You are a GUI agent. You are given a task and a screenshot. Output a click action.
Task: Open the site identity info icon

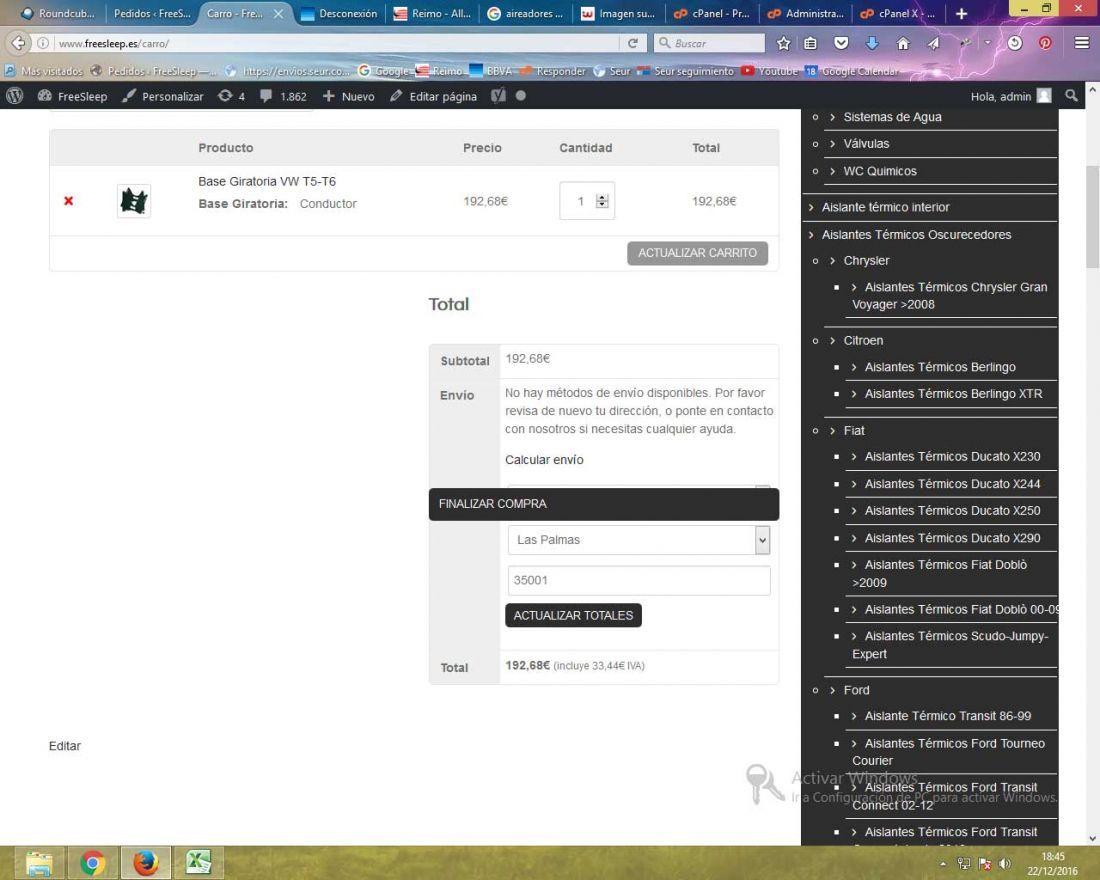[43, 44]
